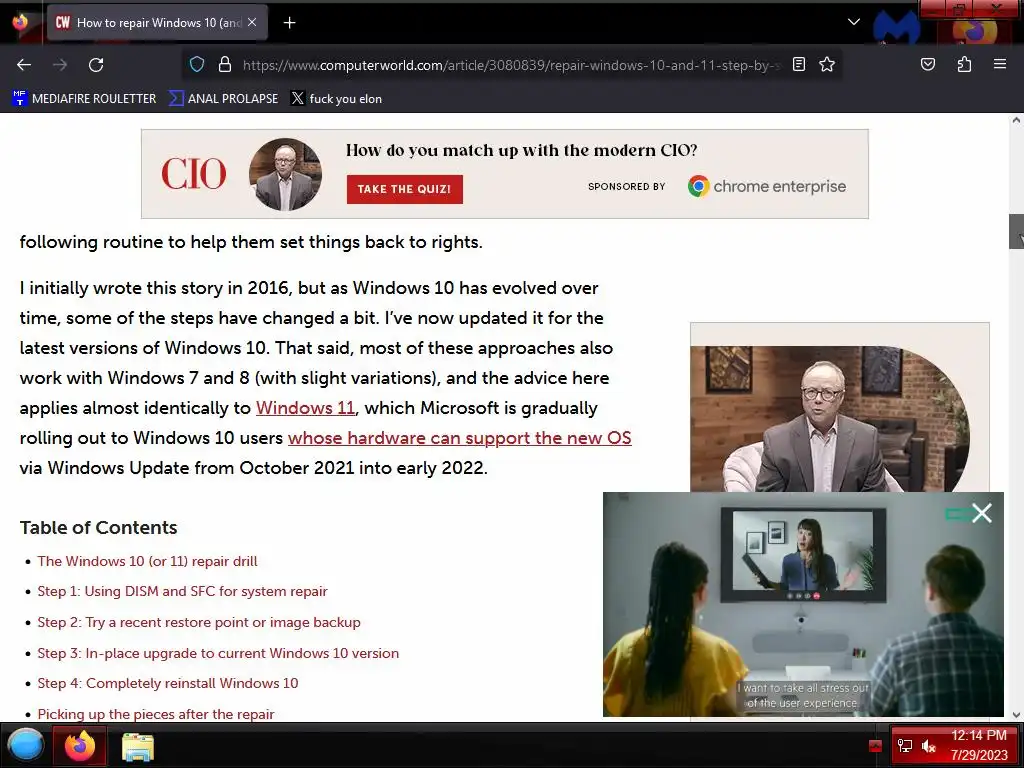The width and height of the screenshot is (1024, 768).
Task: Bookmark this page with the star
Action: [827, 64]
